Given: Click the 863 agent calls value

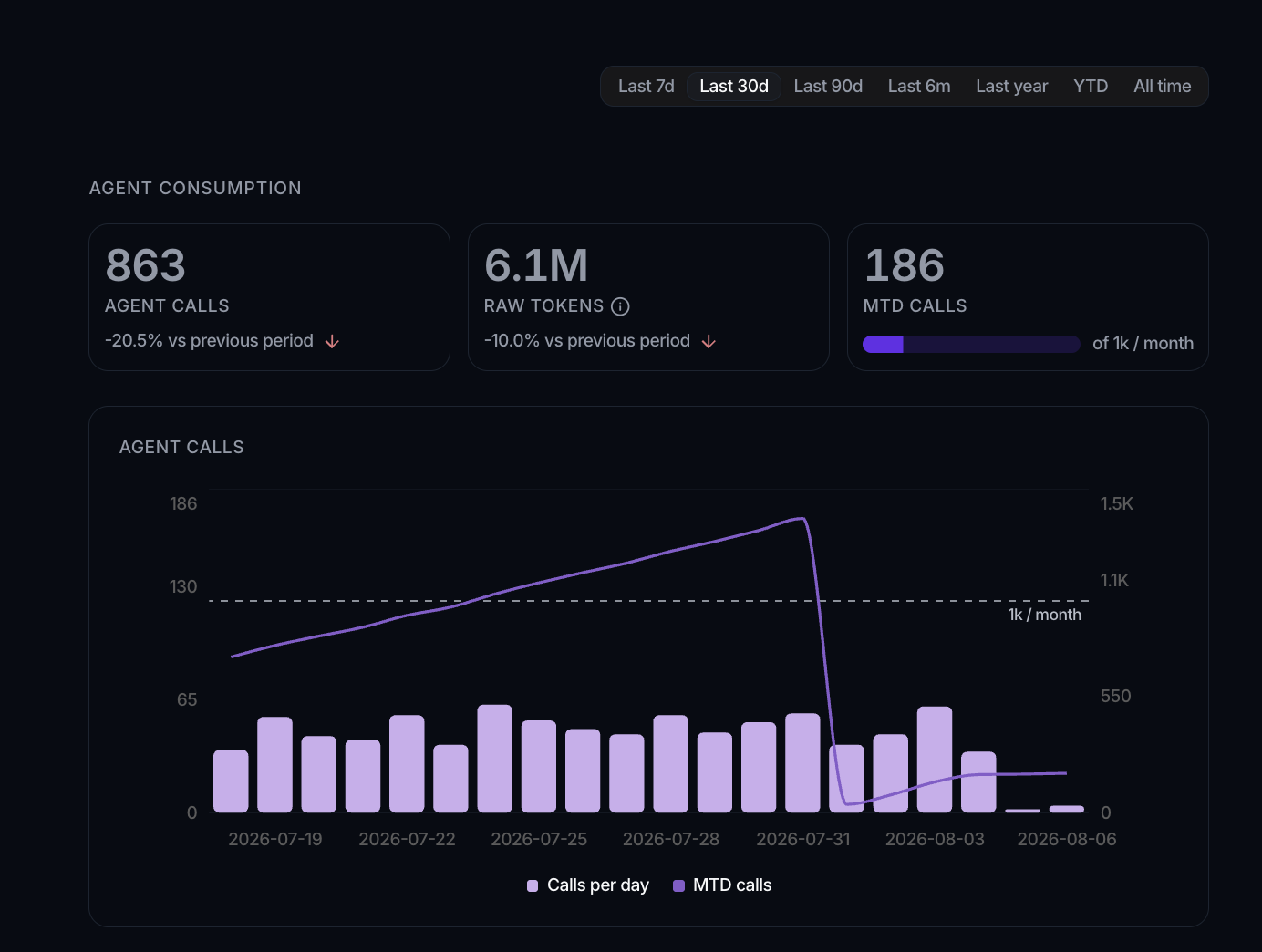Looking at the screenshot, I should [146, 265].
